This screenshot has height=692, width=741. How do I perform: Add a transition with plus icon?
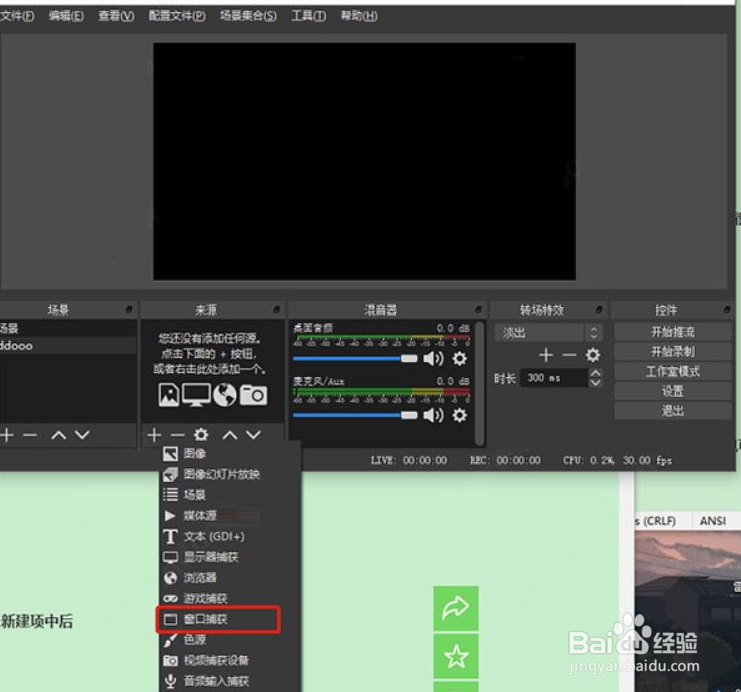pyautogui.click(x=546, y=355)
